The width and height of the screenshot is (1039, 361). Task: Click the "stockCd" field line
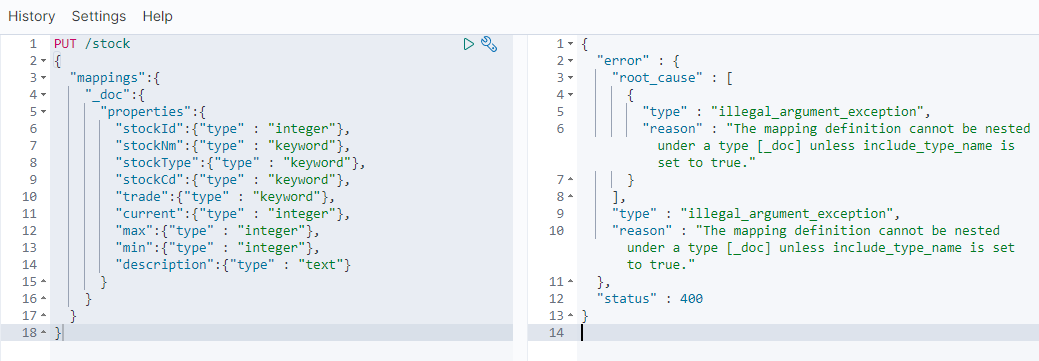click(x=232, y=180)
